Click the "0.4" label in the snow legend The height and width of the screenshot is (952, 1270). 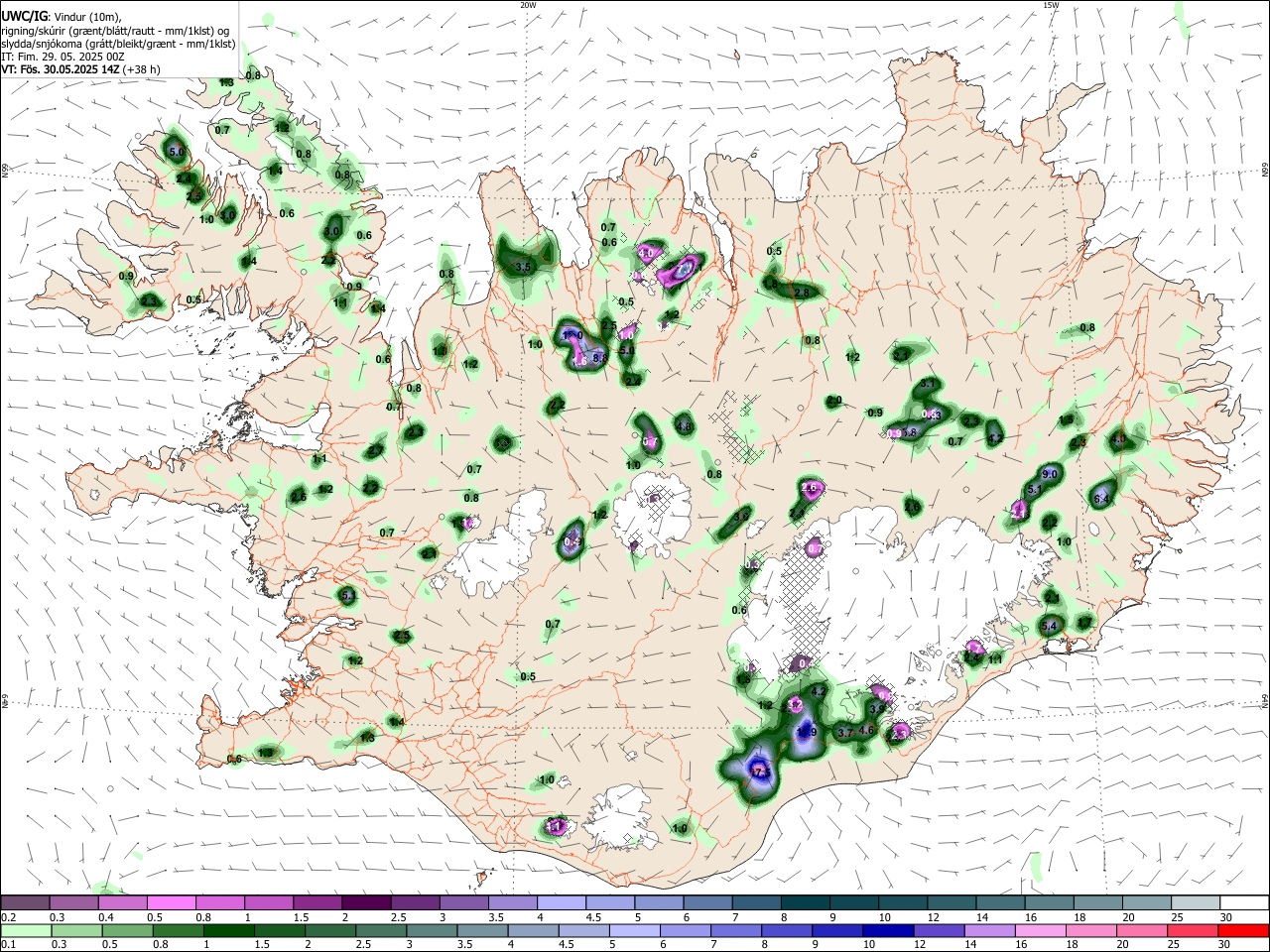click(106, 918)
